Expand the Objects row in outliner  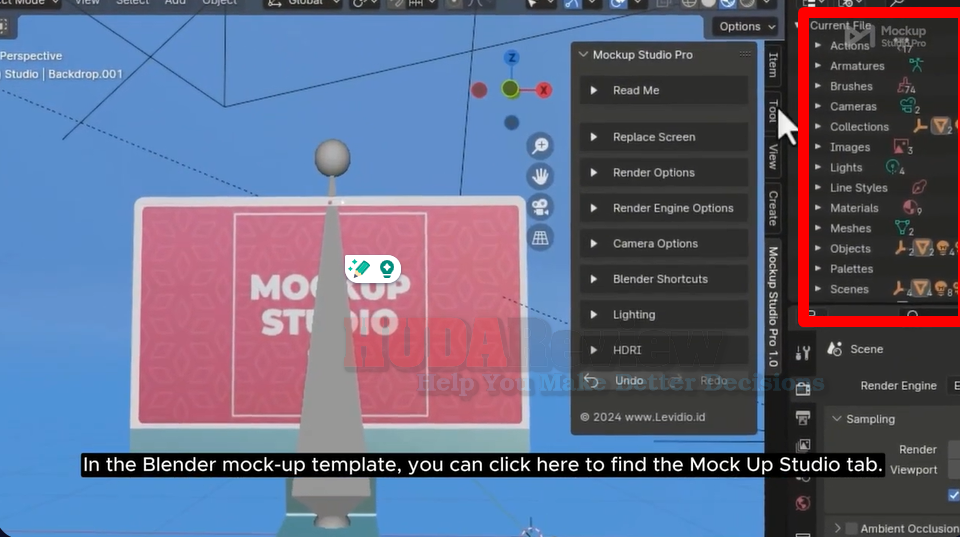[x=818, y=248]
